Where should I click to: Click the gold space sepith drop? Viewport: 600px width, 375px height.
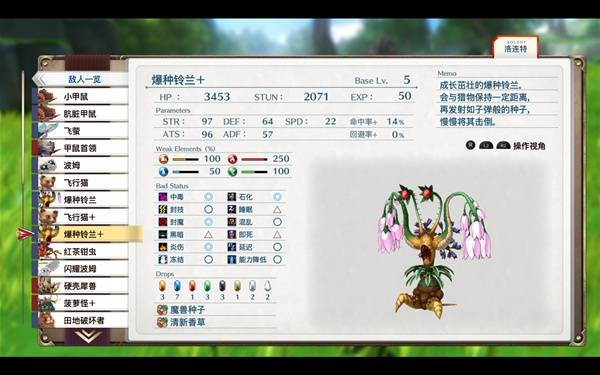[237, 286]
